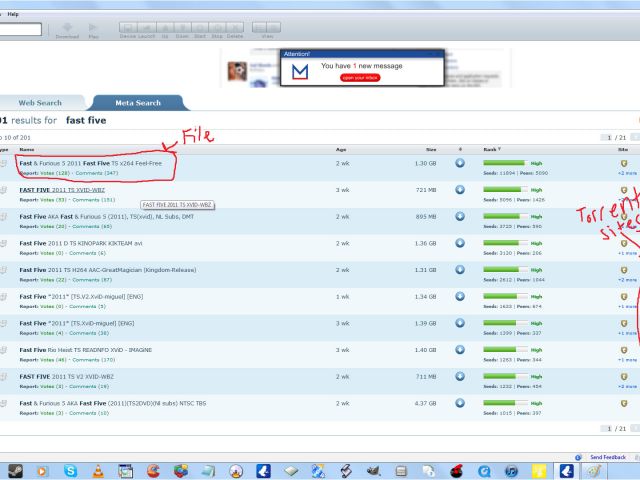Screen dimensions: 640x480
Task: Click the search input field at the top left
Action: tap(20, 30)
